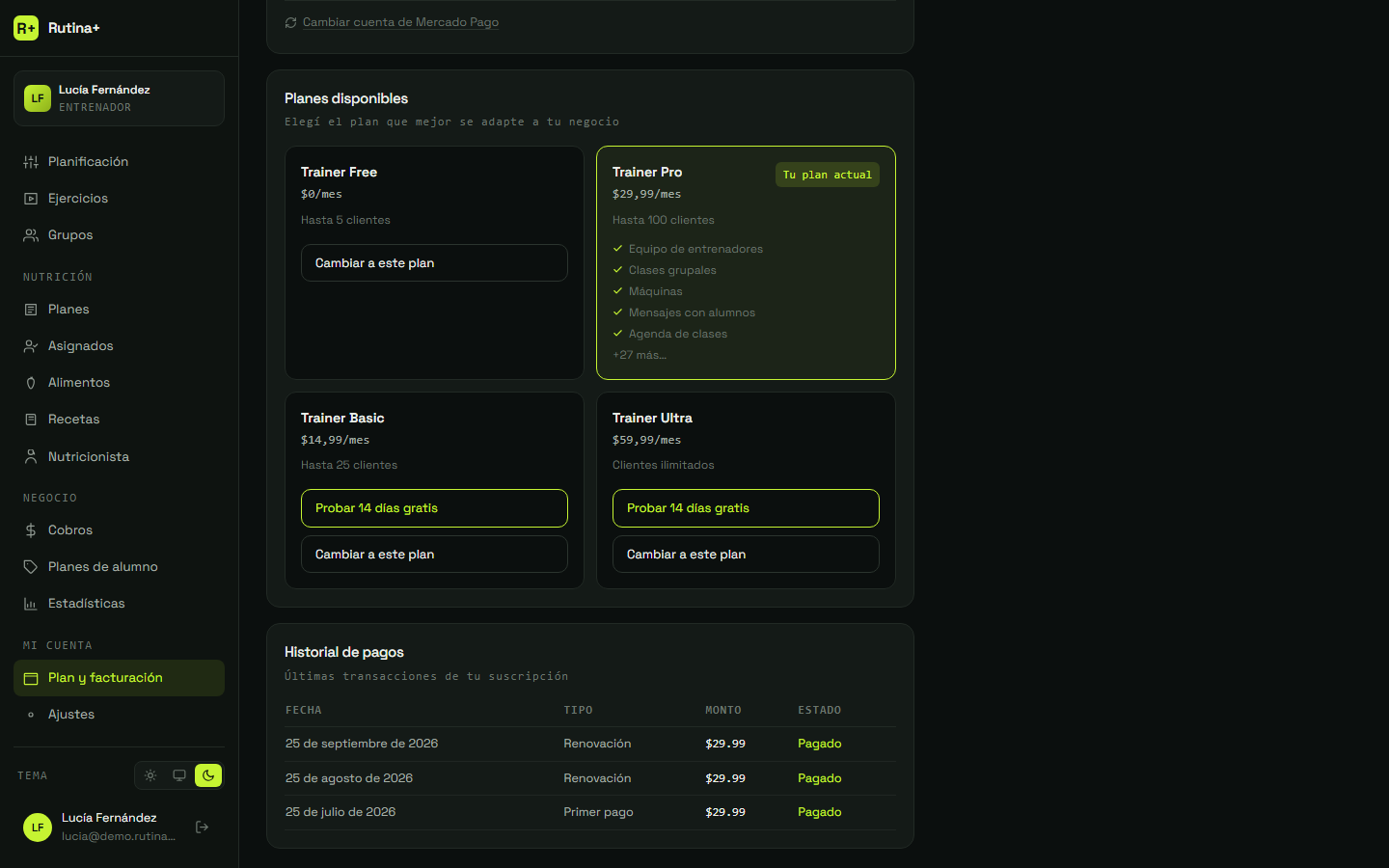Click the 'Equipo de entrenadores' feature
This screenshot has width=1389, height=868.
(x=695, y=249)
